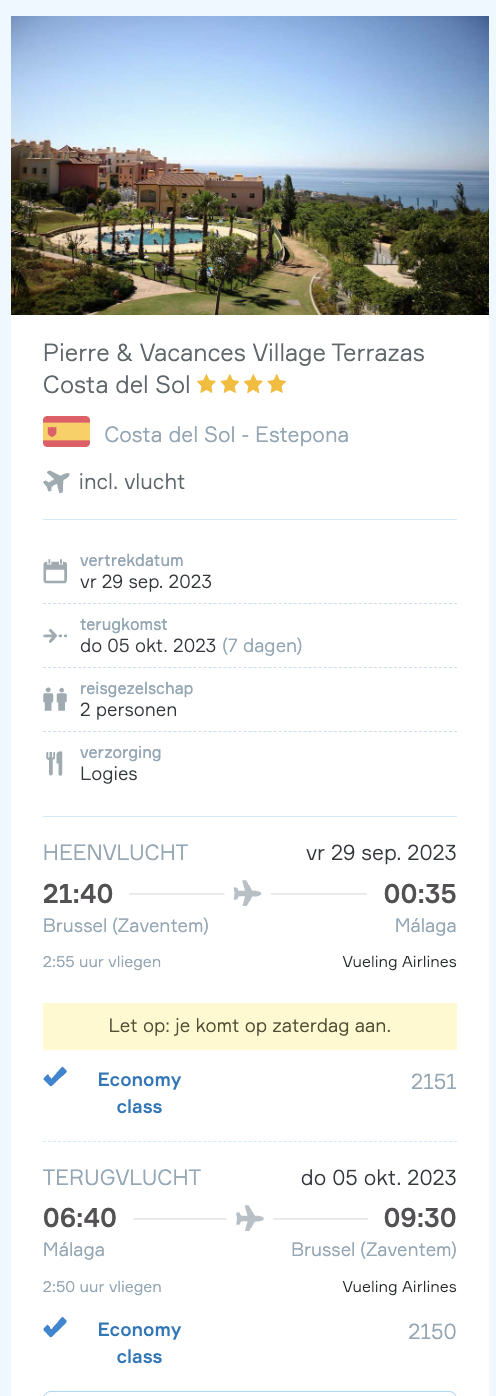Viewport: 496px width, 1396px height.
Task: Open Pierre & Vacances Village Terrazas title
Action: point(234,369)
